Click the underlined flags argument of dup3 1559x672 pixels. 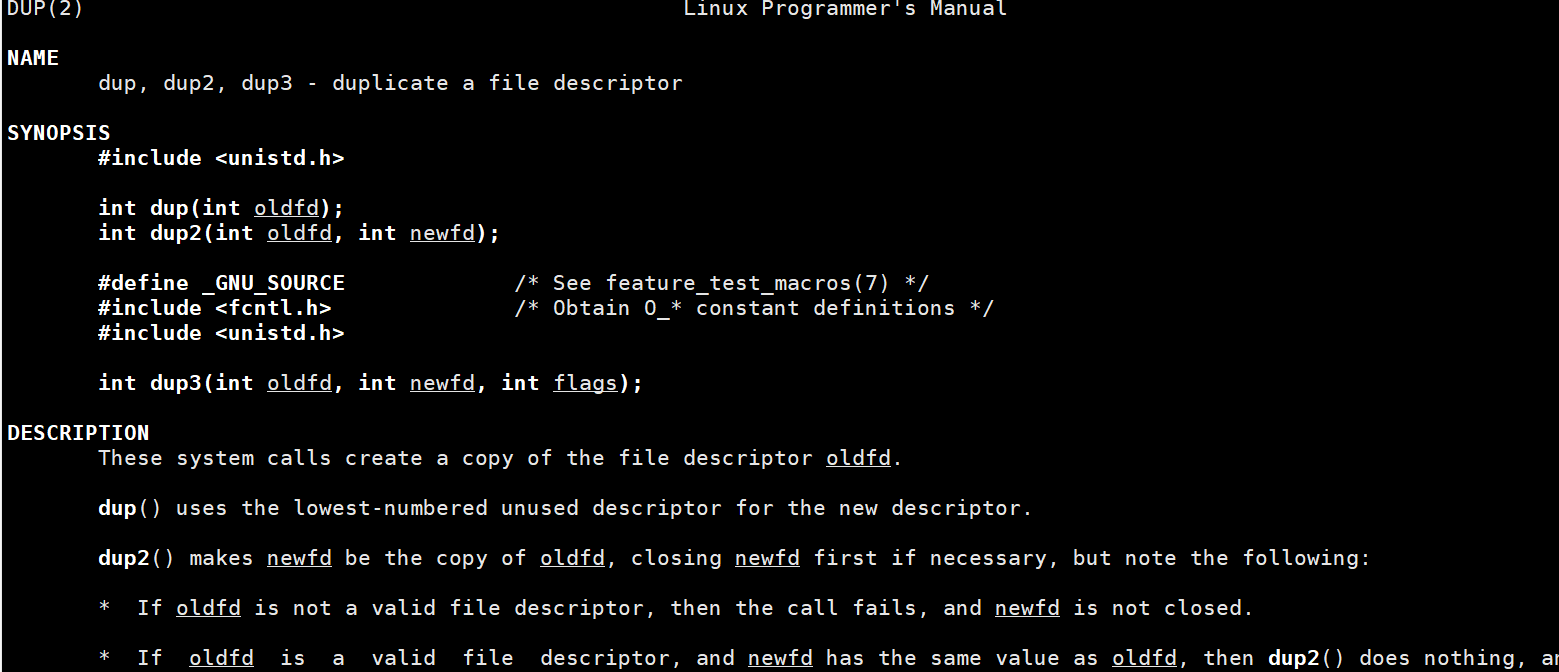click(585, 383)
